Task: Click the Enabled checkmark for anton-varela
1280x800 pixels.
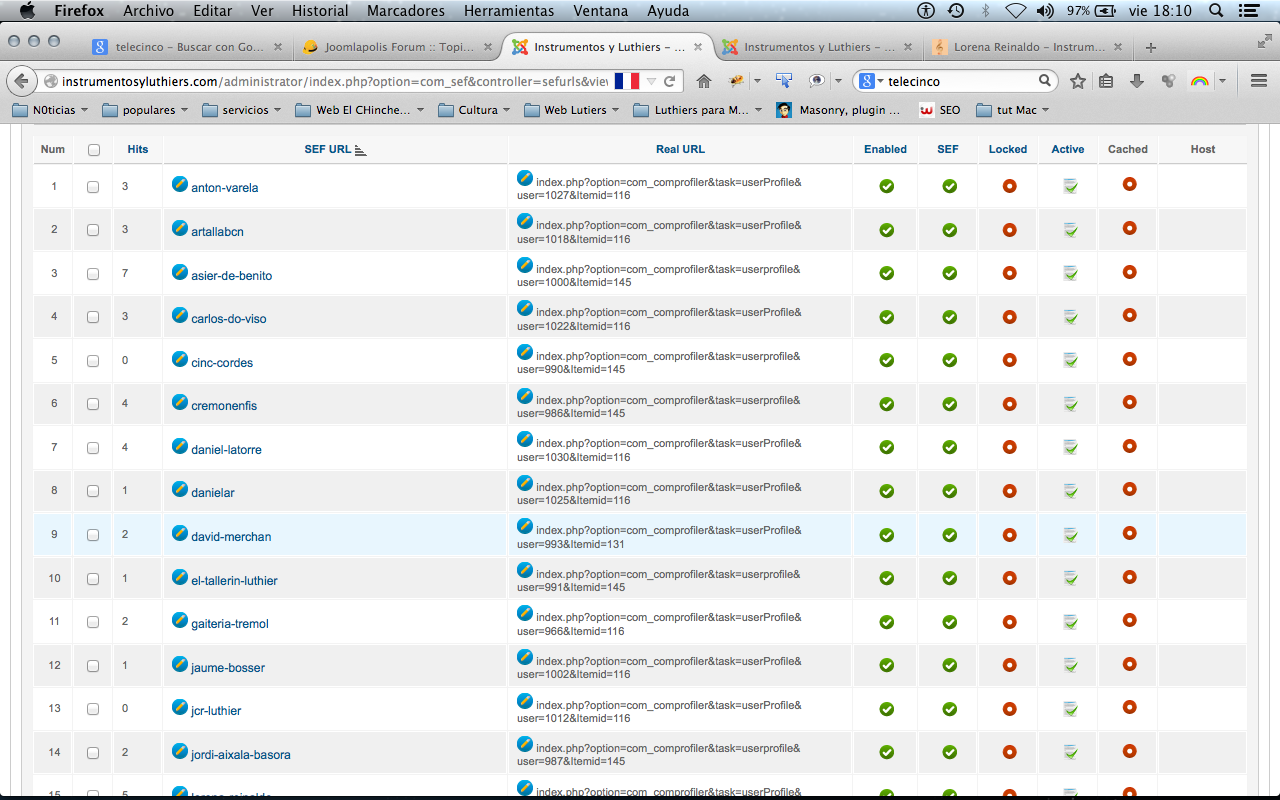Action: click(886, 186)
